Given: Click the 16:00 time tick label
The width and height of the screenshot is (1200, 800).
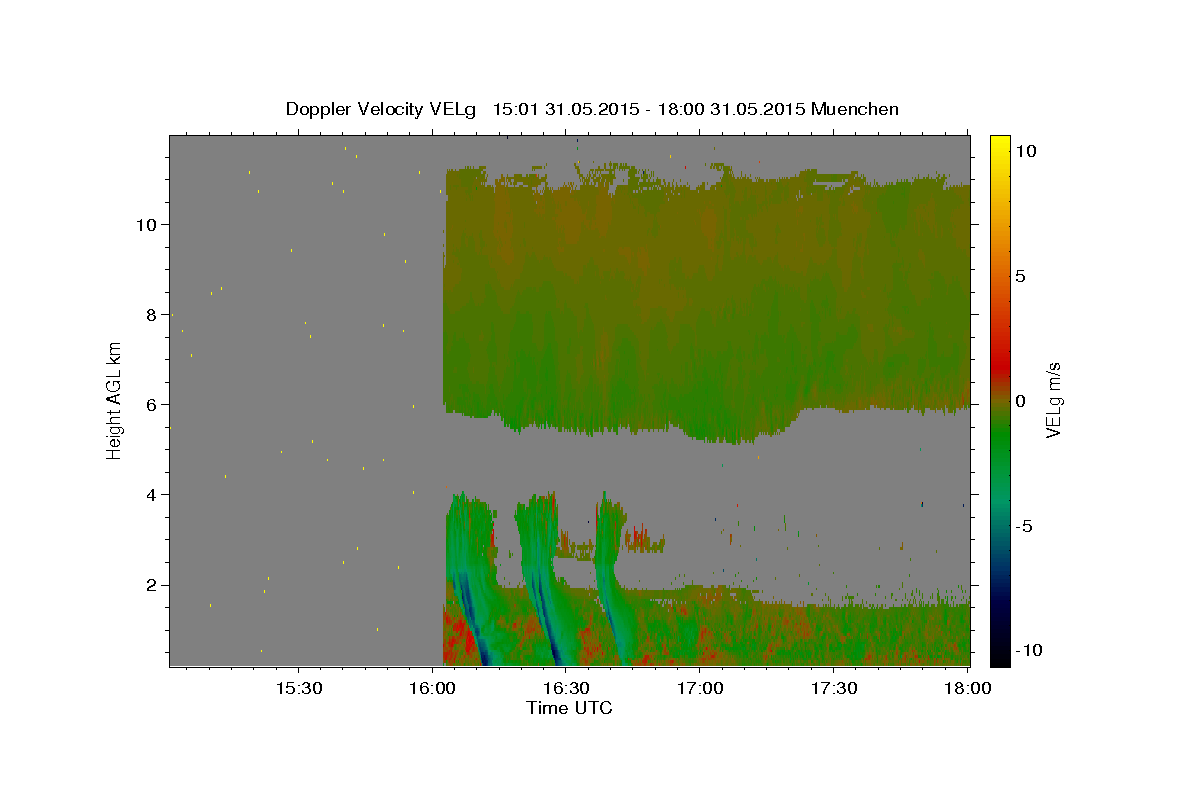Looking at the screenshot, I should point(432,688).
